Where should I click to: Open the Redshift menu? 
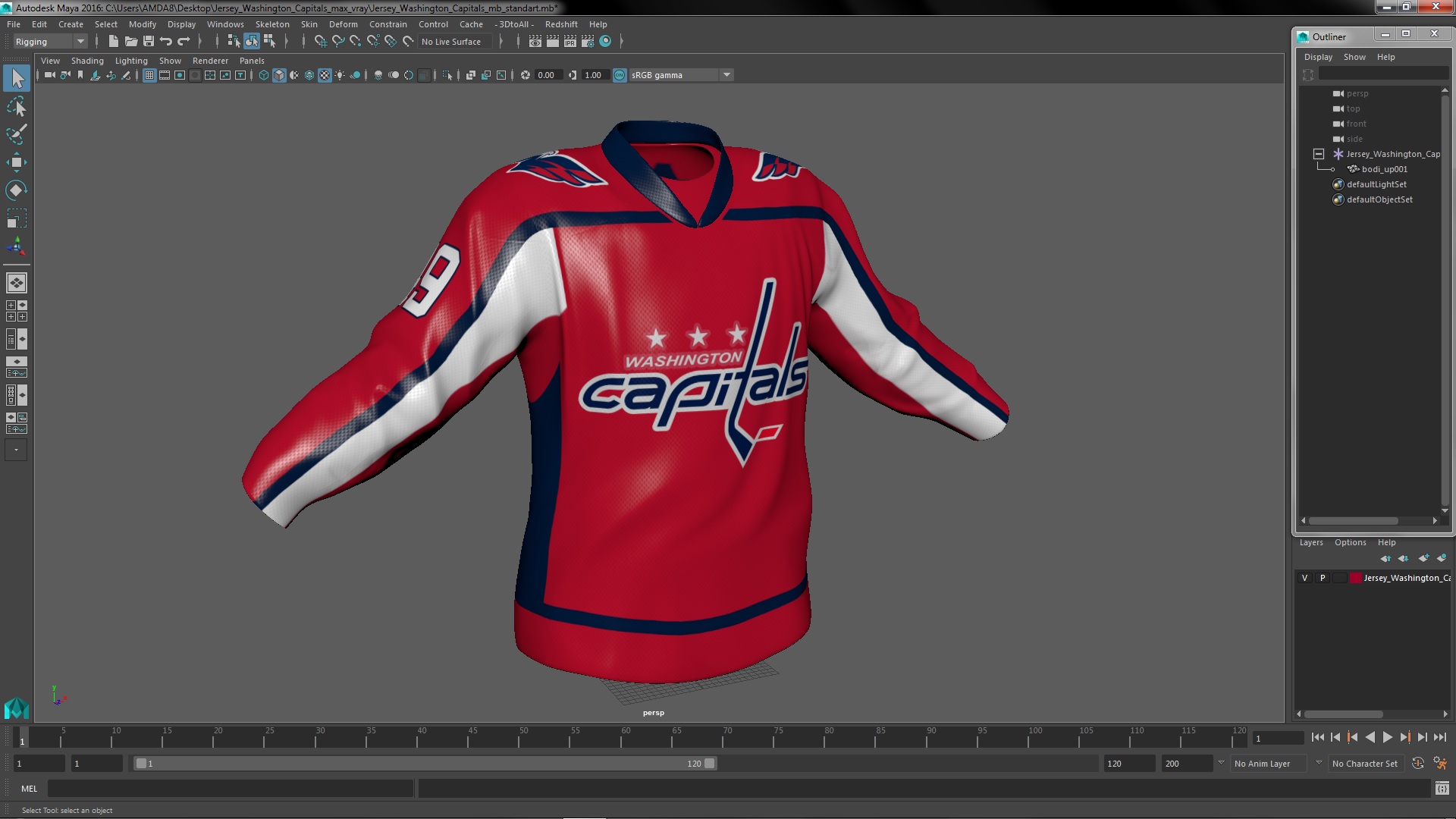pyautogui.click(x=561, y=24)
